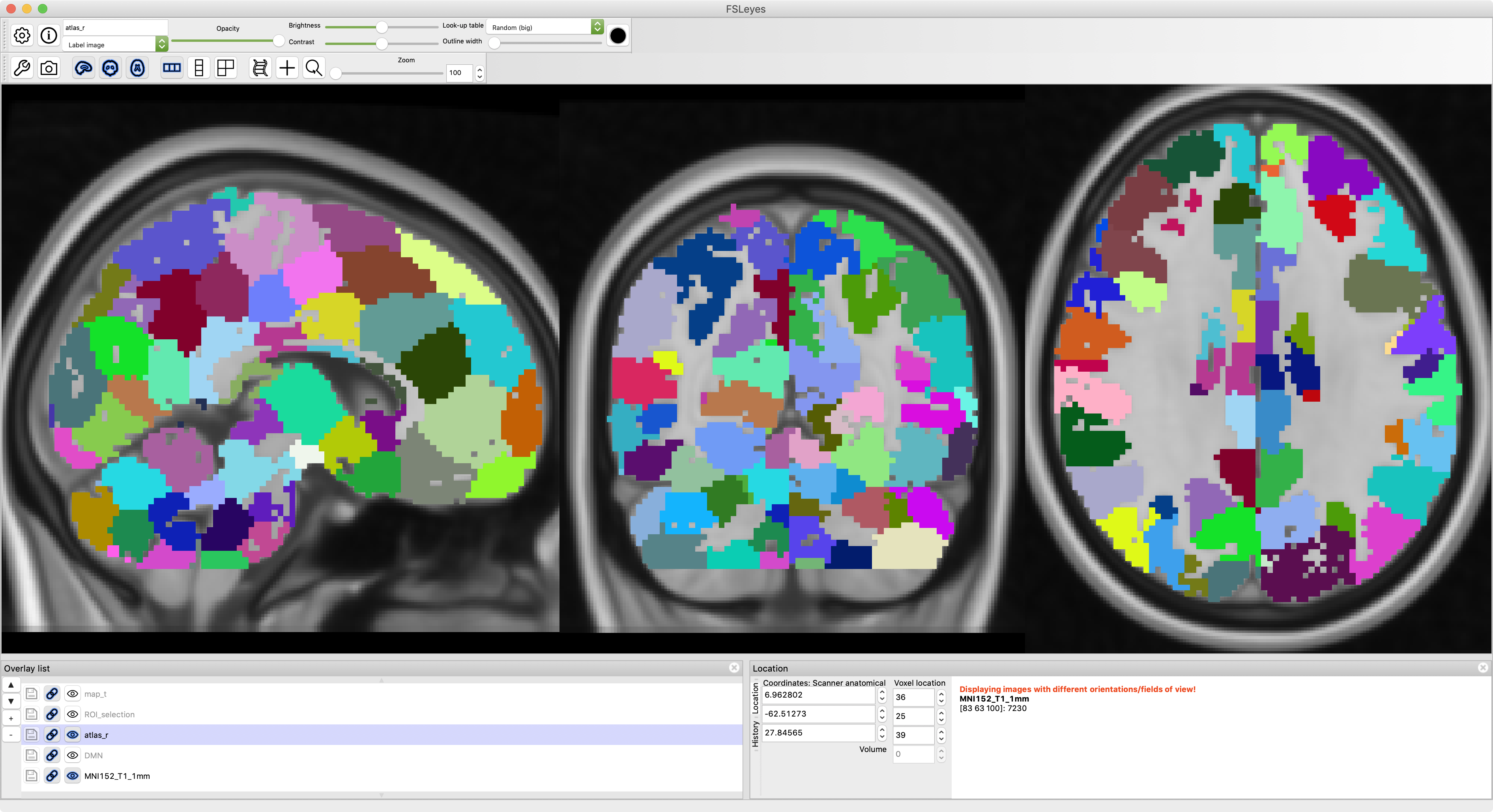Toggle the location cursor crosshair
1493x812 pixels.
click(x=287, y=68)
